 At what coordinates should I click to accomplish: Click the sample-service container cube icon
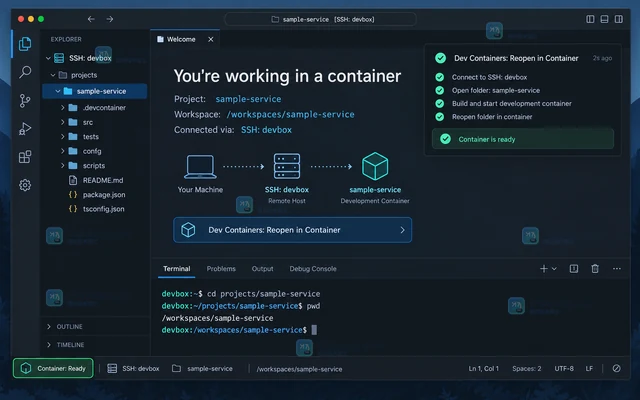375,166
